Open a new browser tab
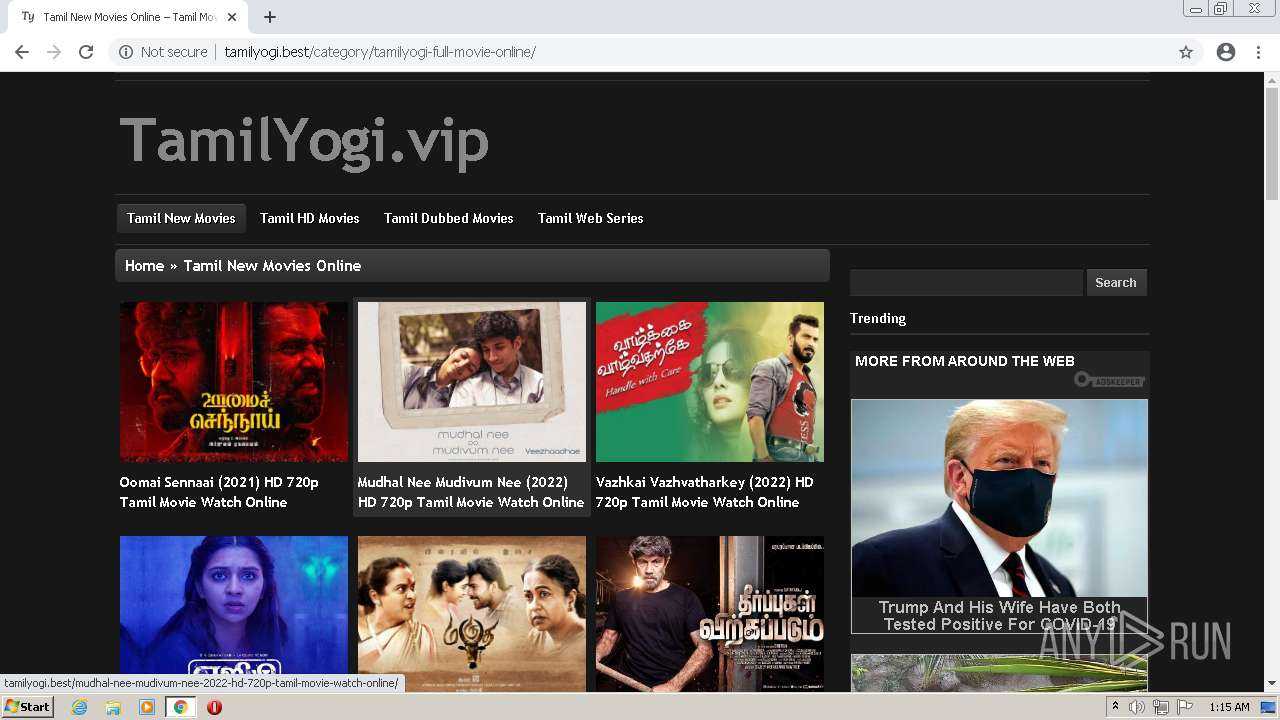This screenshot has width=1280, height=720. click(270, 17)
